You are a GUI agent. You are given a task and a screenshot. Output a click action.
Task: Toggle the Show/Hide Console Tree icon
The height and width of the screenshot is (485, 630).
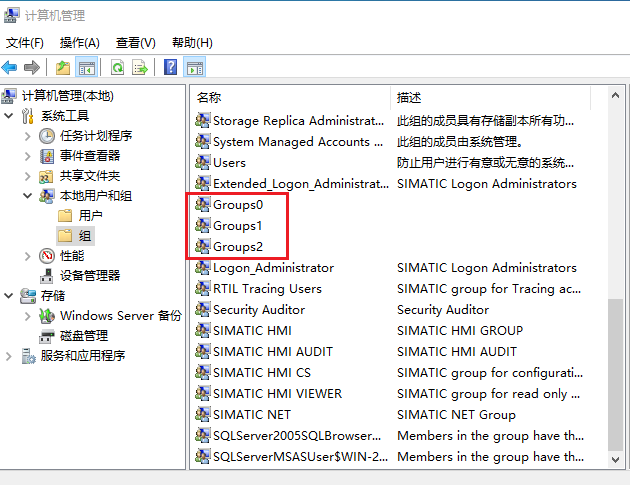(87, 68)
